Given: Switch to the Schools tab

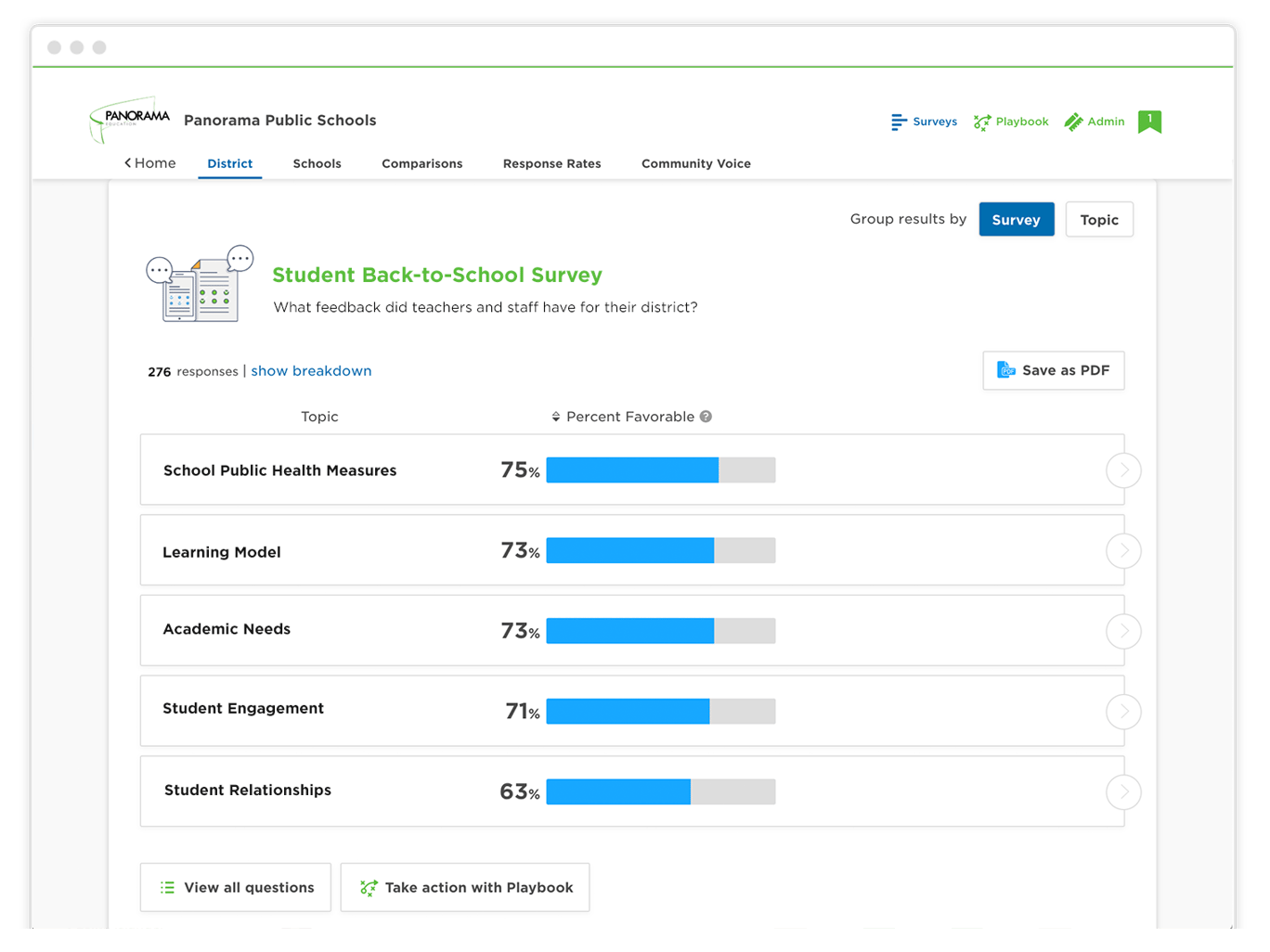Looking at the screenshot, I should tap(317, 163).
